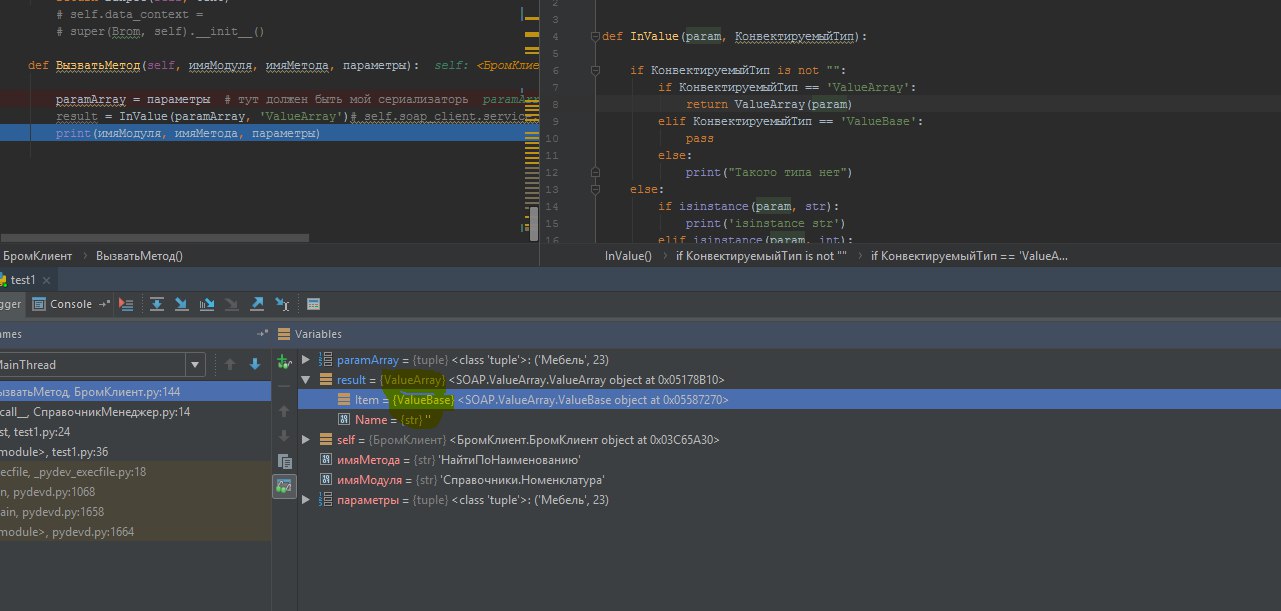Click the Show Execution Point icon
Viewport: 1281px width, 611px height.
pos(126,304)
